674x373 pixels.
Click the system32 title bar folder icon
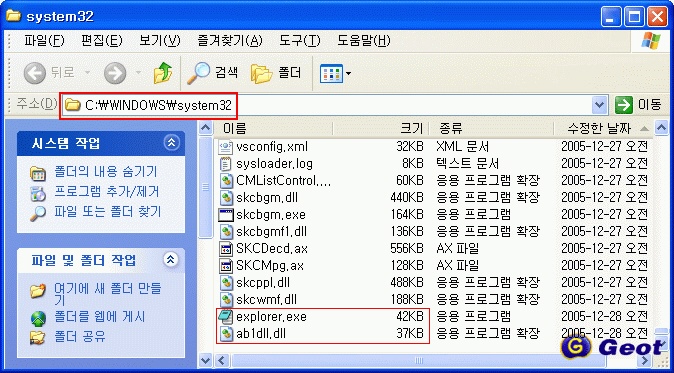(x=14, y=16)
